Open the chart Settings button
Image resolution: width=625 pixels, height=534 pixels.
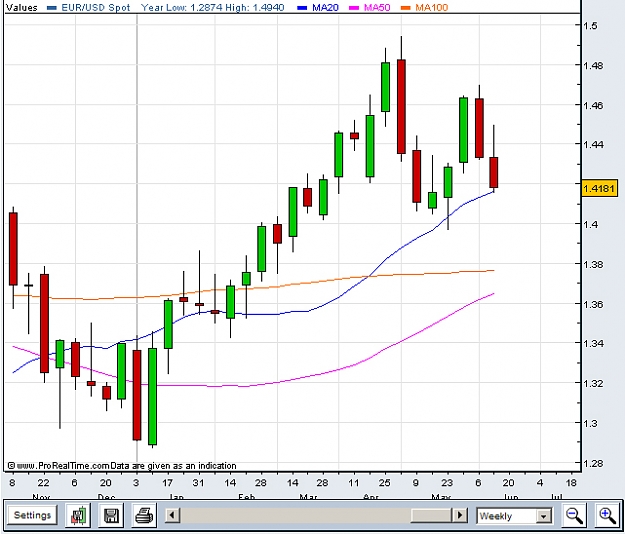coord(32,515)
